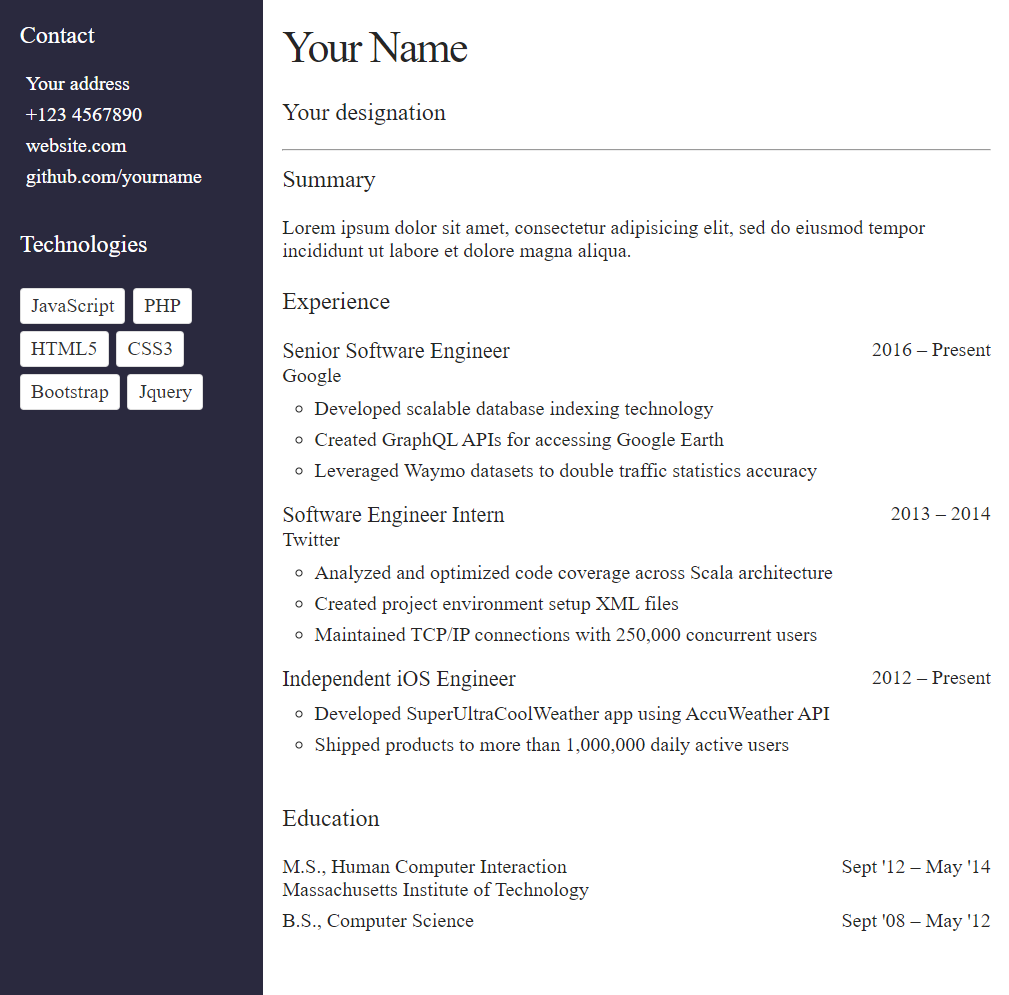Click 'Massachusetts Institute of Technology' text
The height and width of the screenshot is (995, 1009).
coord(436,890)
